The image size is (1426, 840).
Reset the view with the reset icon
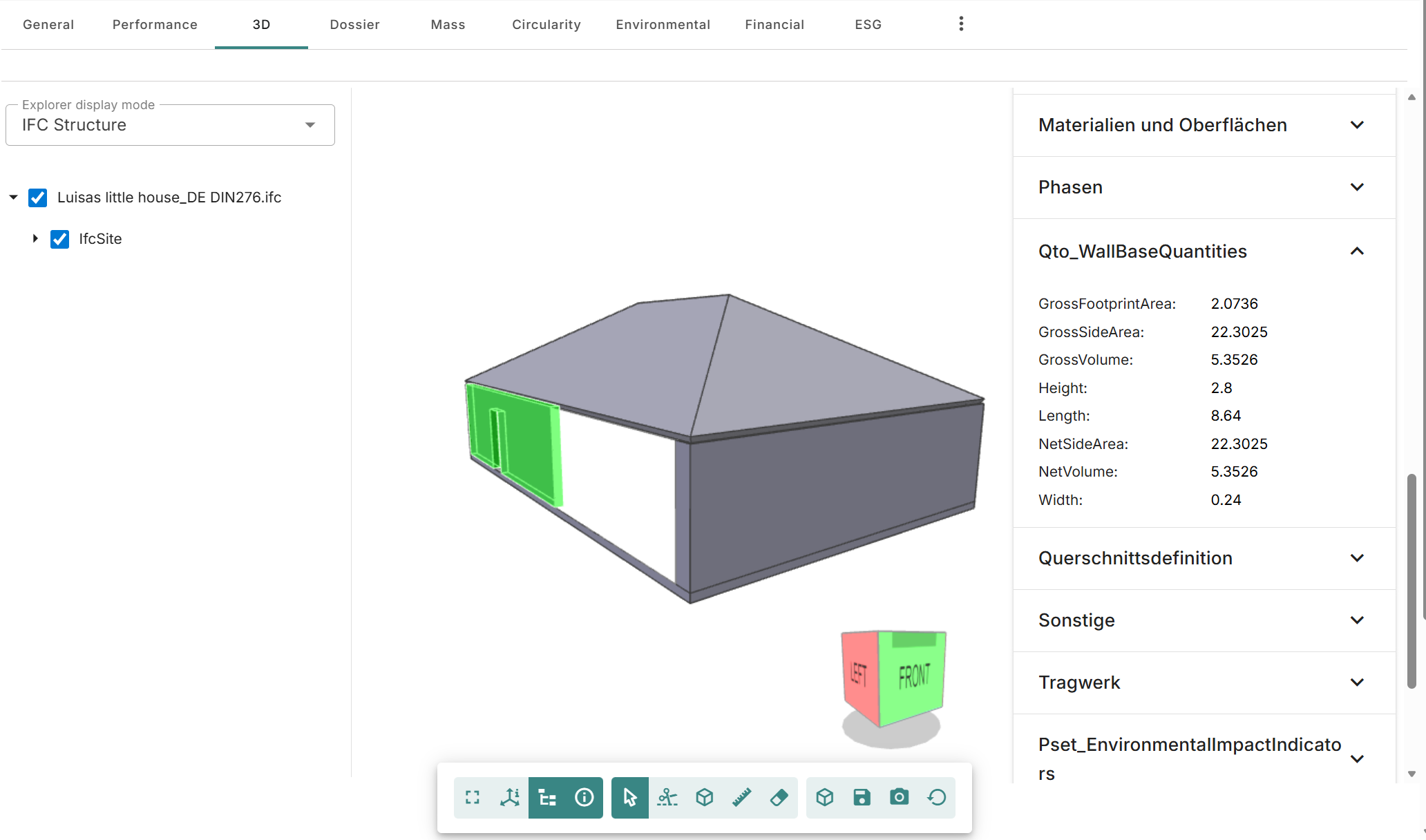coord(936,797)
